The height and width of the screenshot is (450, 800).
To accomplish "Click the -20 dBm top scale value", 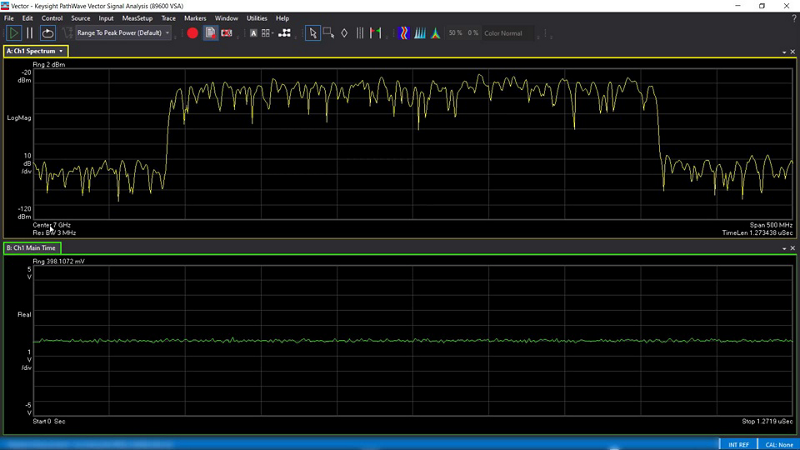I will click(x=24, y=77).
